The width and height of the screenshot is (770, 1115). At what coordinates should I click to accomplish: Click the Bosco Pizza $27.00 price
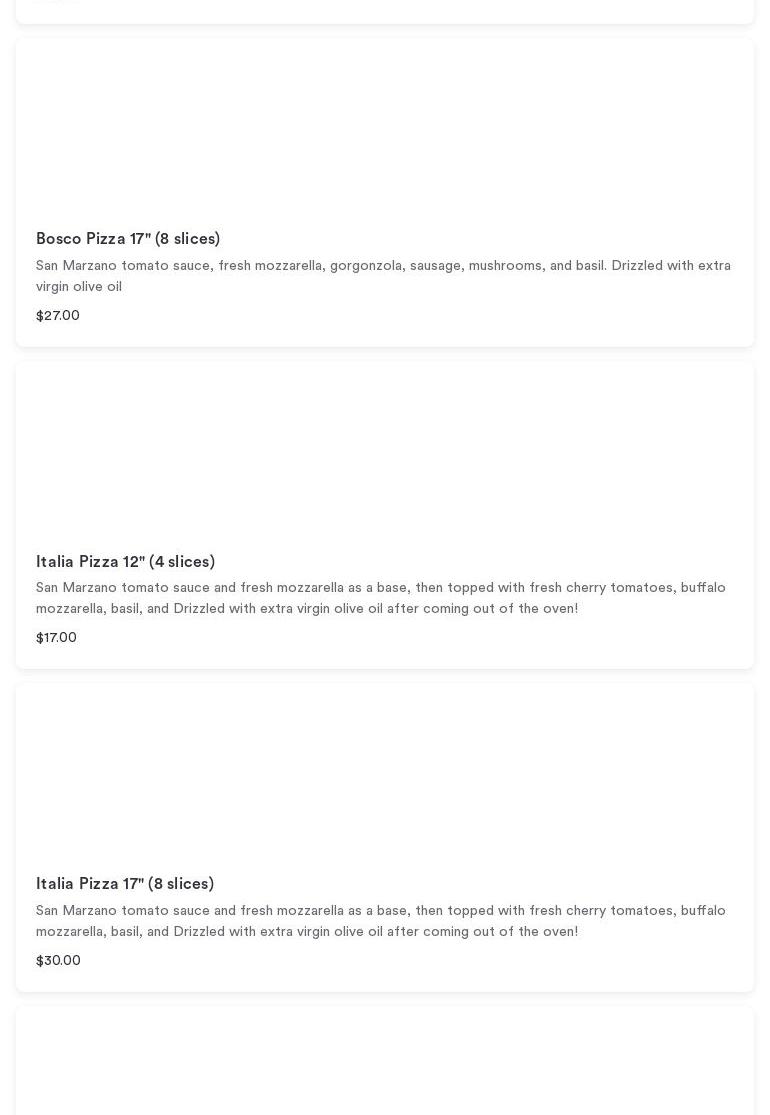pos(58,316)
